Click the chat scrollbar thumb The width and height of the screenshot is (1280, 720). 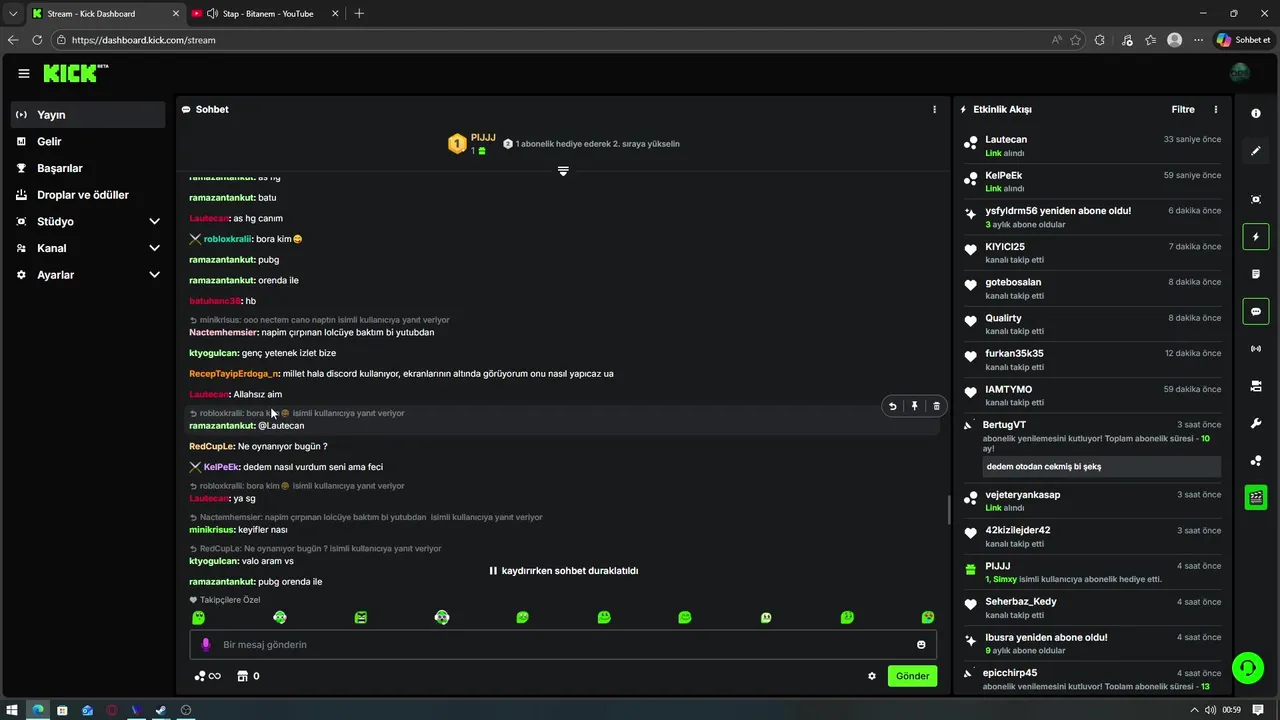point(949,509)
